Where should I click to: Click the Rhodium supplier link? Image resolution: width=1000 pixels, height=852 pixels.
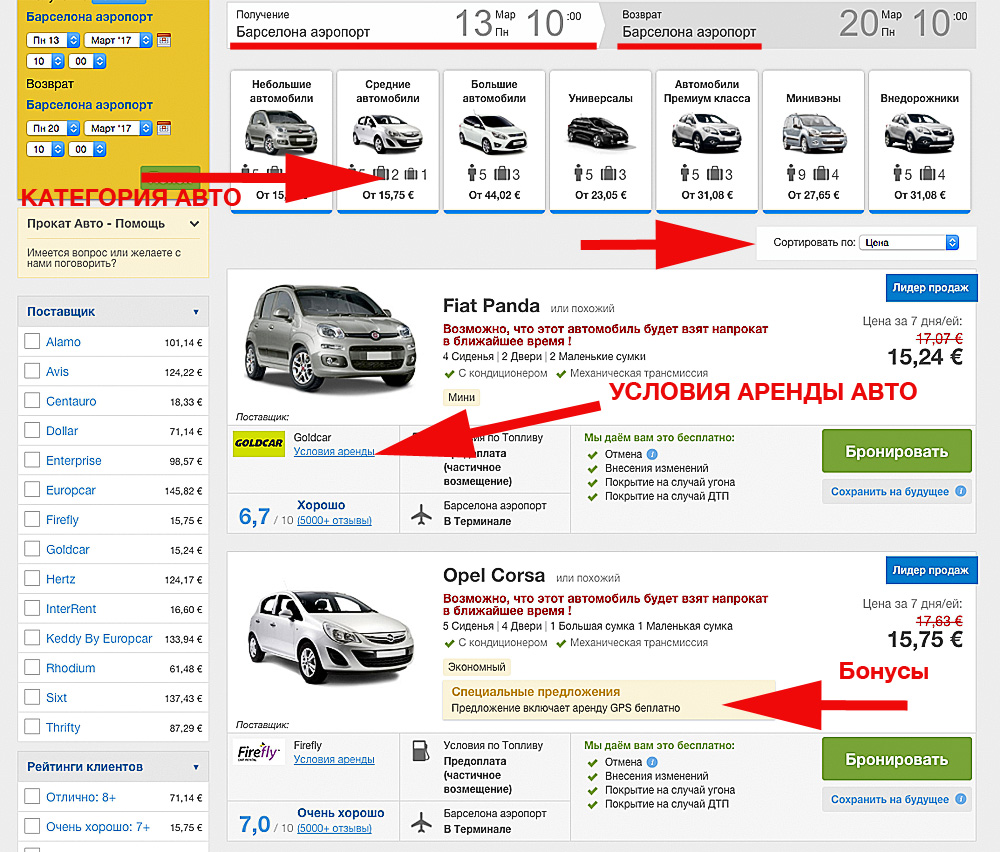[x=70, y=668]
